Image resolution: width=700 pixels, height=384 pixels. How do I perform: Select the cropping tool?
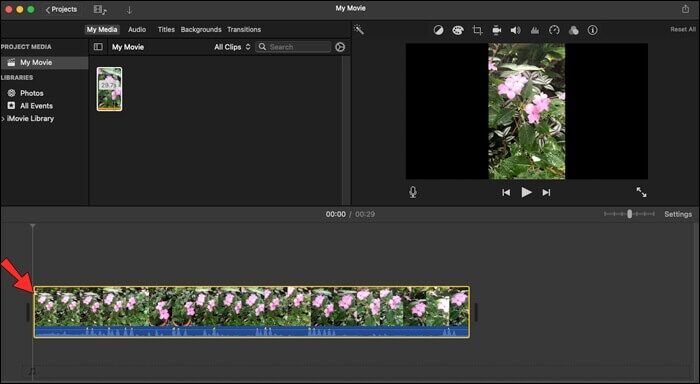[x=477, y=30]
